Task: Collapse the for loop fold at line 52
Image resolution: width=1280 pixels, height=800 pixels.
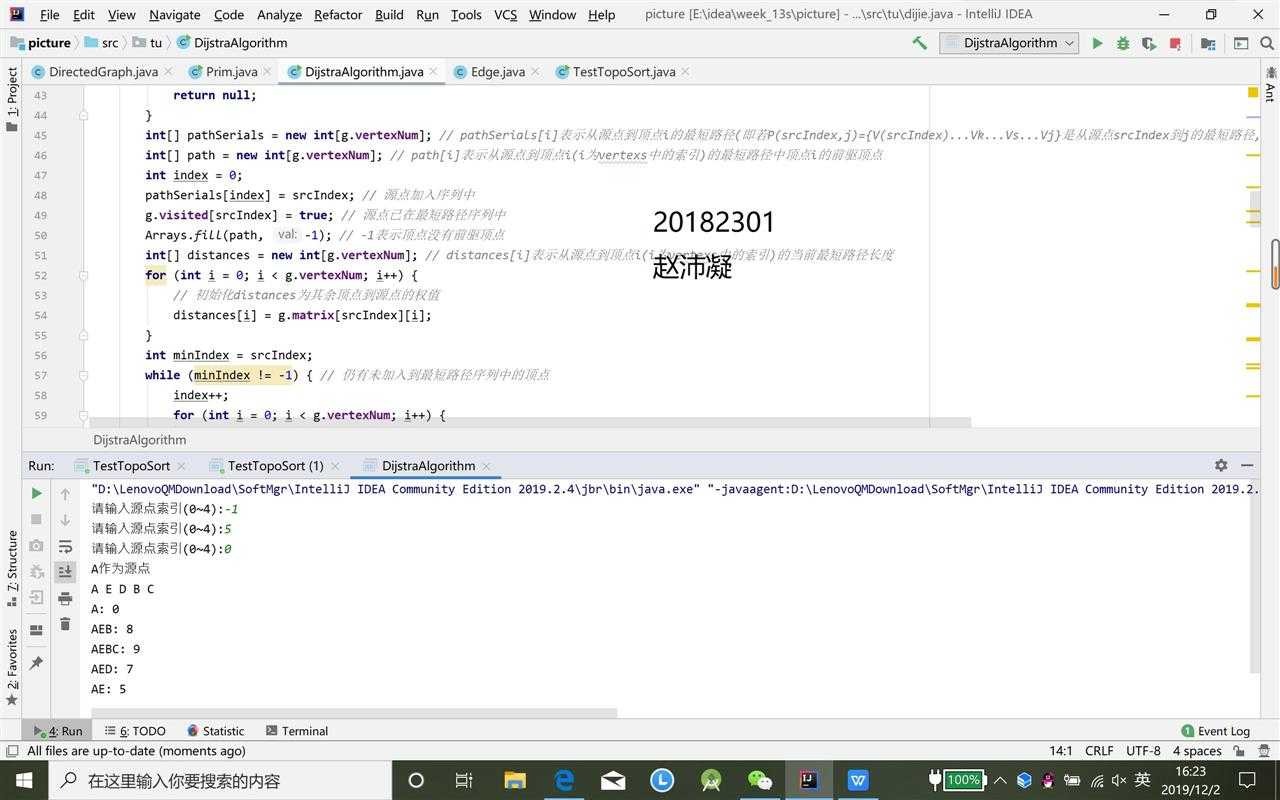Action: (x=84, y=275)
